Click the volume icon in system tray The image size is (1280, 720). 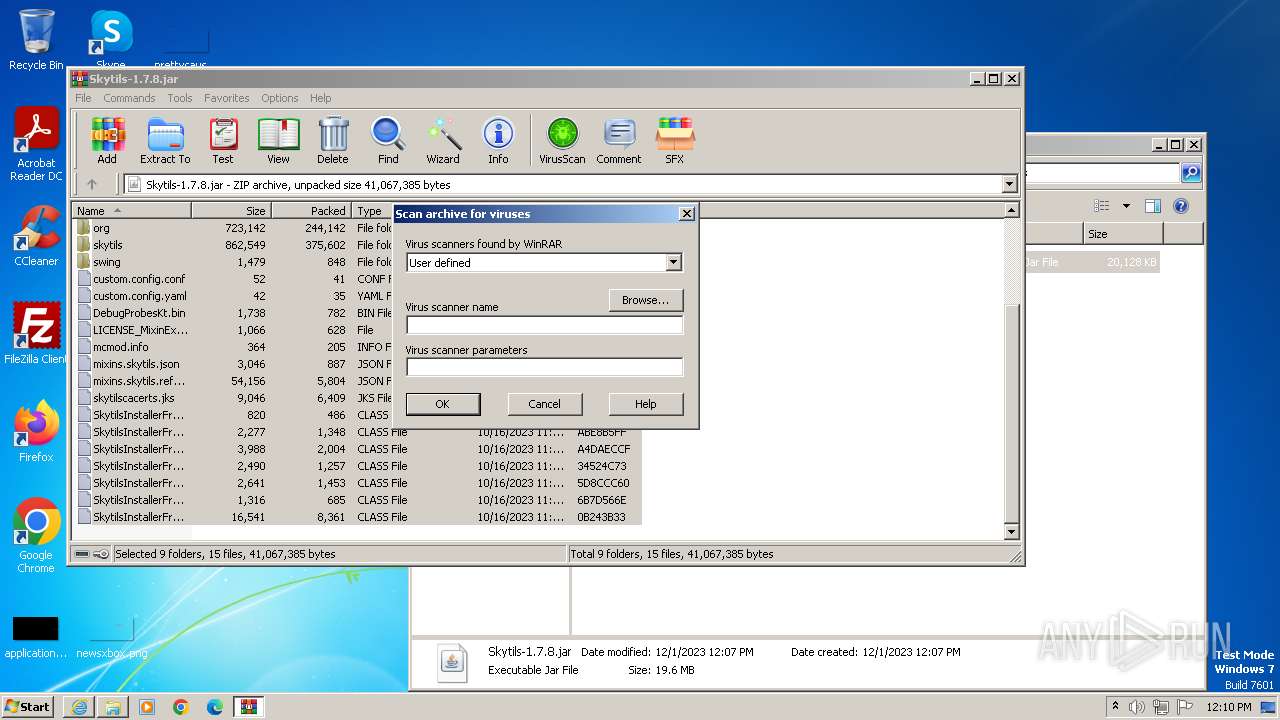click(1137, 707)
